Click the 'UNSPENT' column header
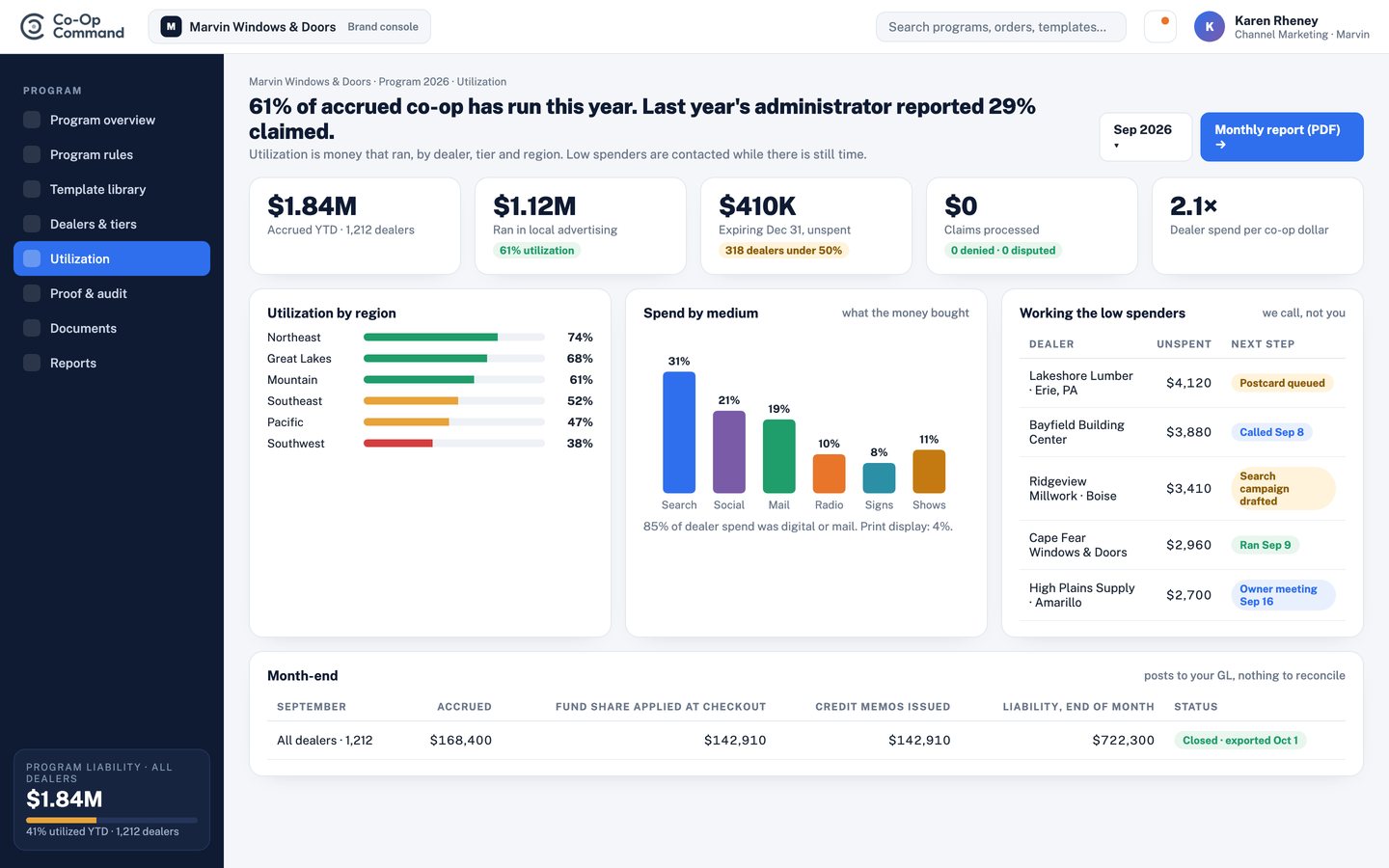1389x868 pixels. click(1184, 344)
